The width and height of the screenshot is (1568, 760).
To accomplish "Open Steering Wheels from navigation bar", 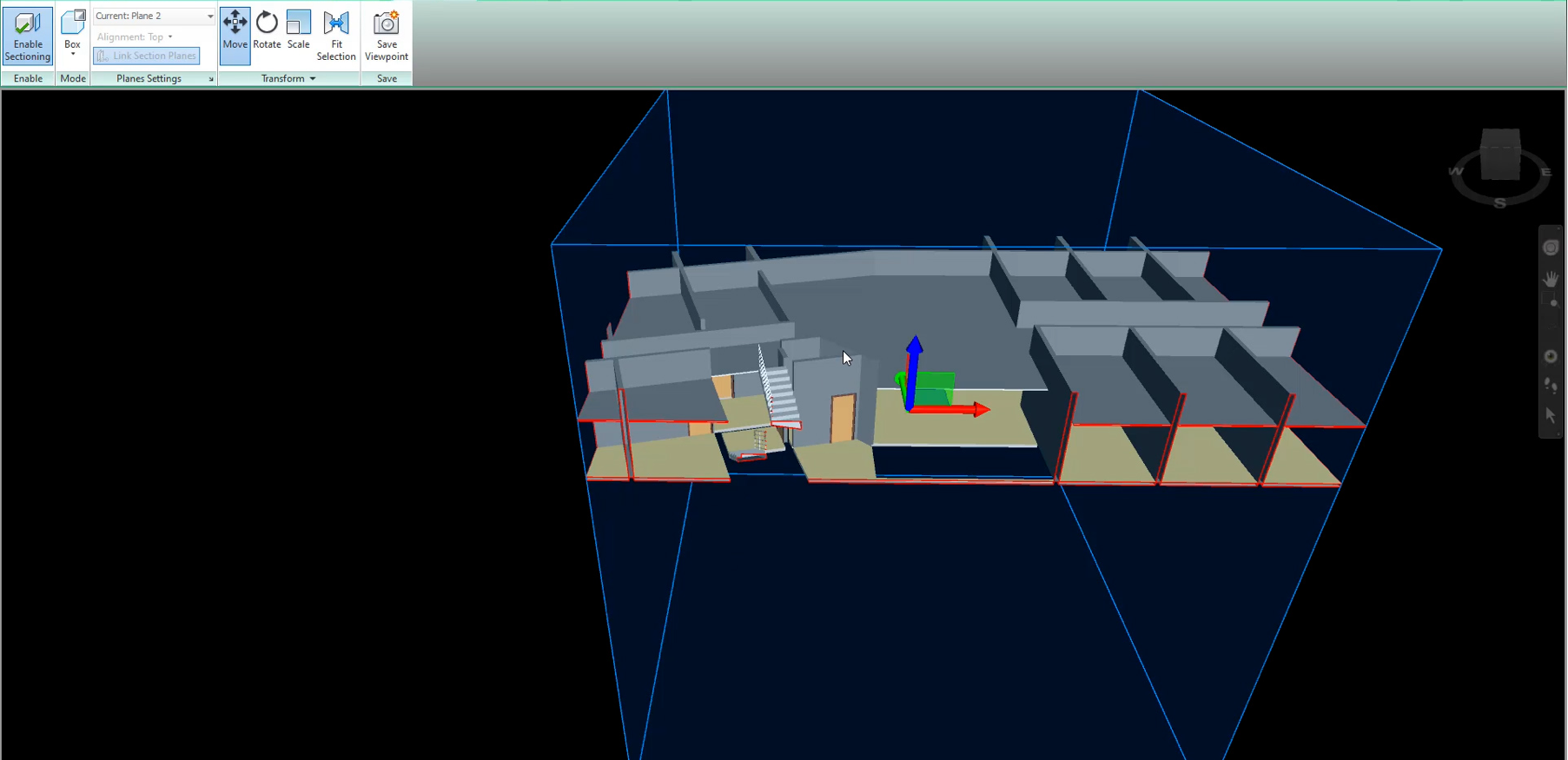I will click(x=1551, y=248).
